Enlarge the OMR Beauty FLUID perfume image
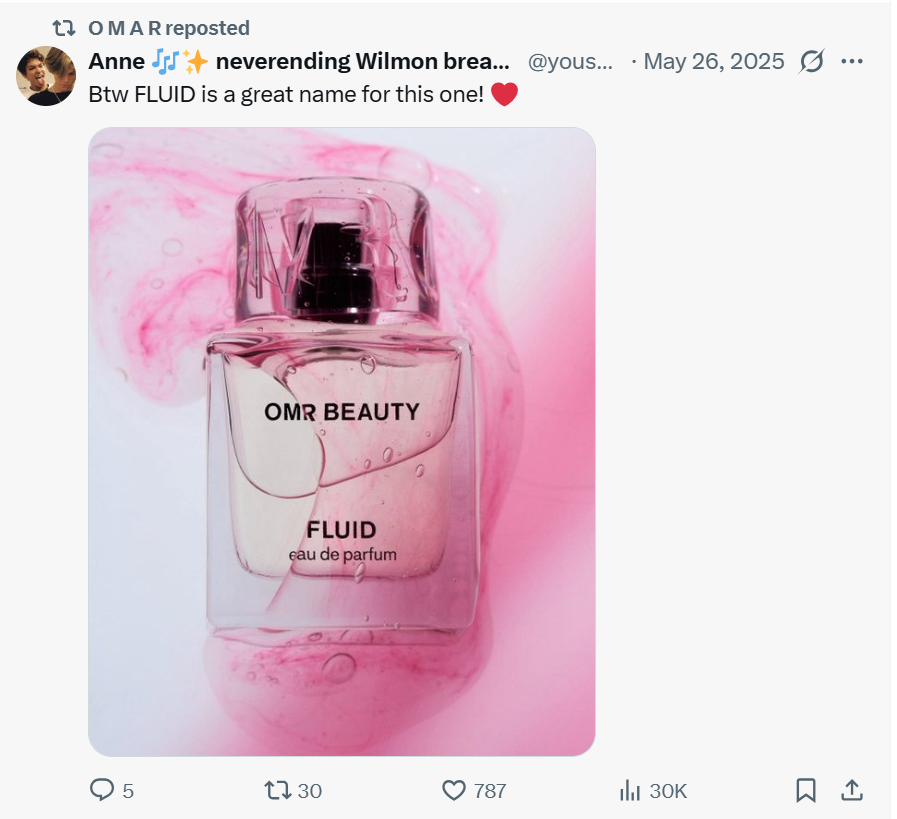This screenshot has width=897, height=819. [342, 441]
